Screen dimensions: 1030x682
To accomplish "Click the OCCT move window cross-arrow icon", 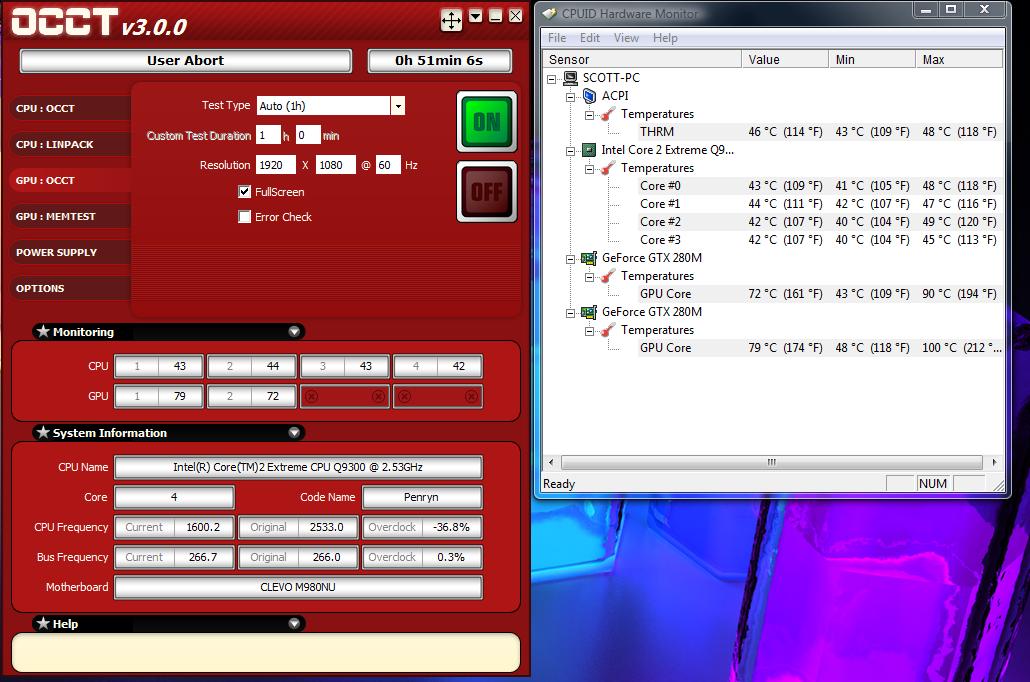I will [x=451, y=20].
